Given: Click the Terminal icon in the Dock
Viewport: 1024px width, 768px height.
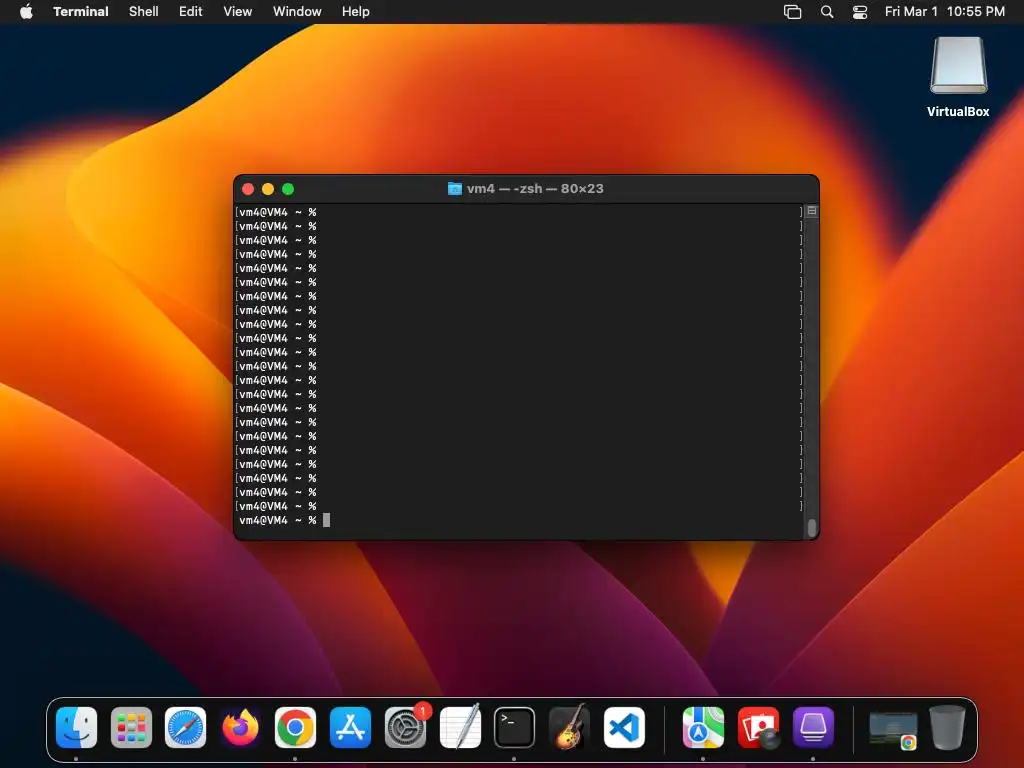Looking at the screenshot, I should click(x=514, y=727).
